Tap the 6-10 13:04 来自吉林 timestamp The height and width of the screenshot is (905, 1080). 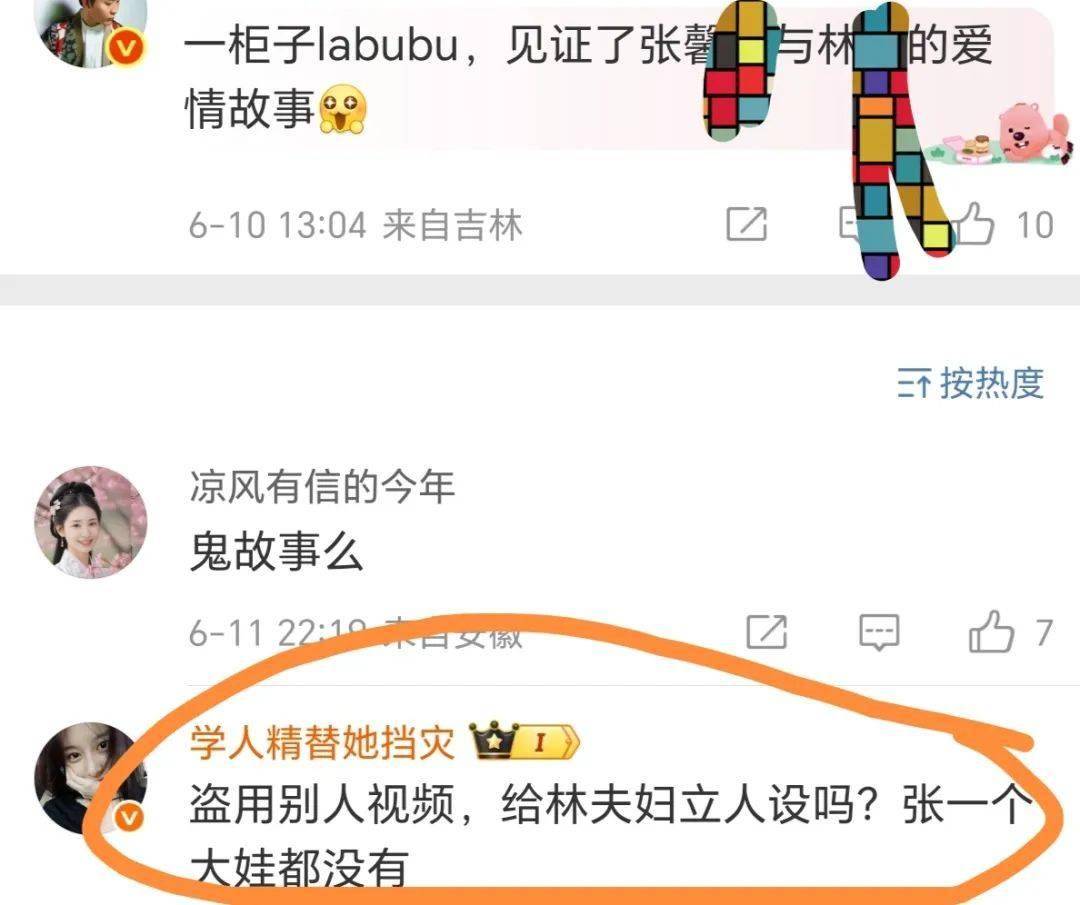(355, 225)
